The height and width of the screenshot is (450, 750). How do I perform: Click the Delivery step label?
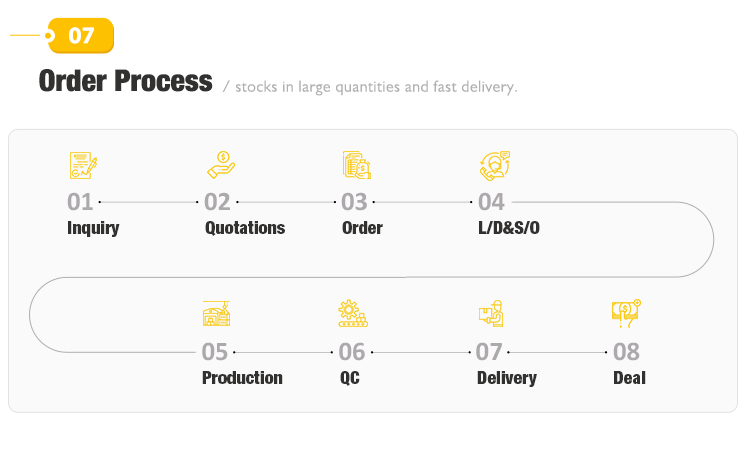click(507, 378)
